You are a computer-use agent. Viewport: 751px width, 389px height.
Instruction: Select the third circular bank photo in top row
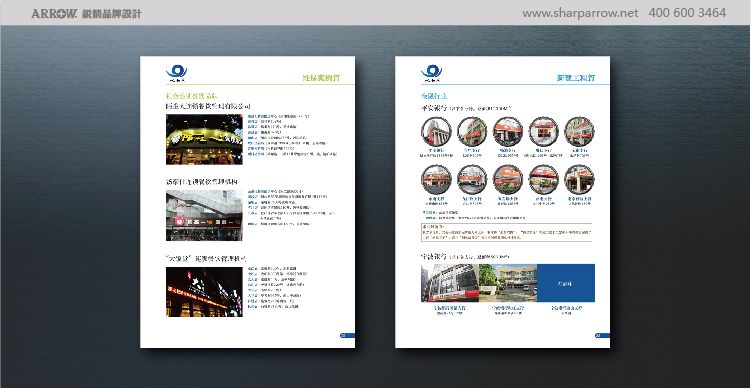[508, 132]
